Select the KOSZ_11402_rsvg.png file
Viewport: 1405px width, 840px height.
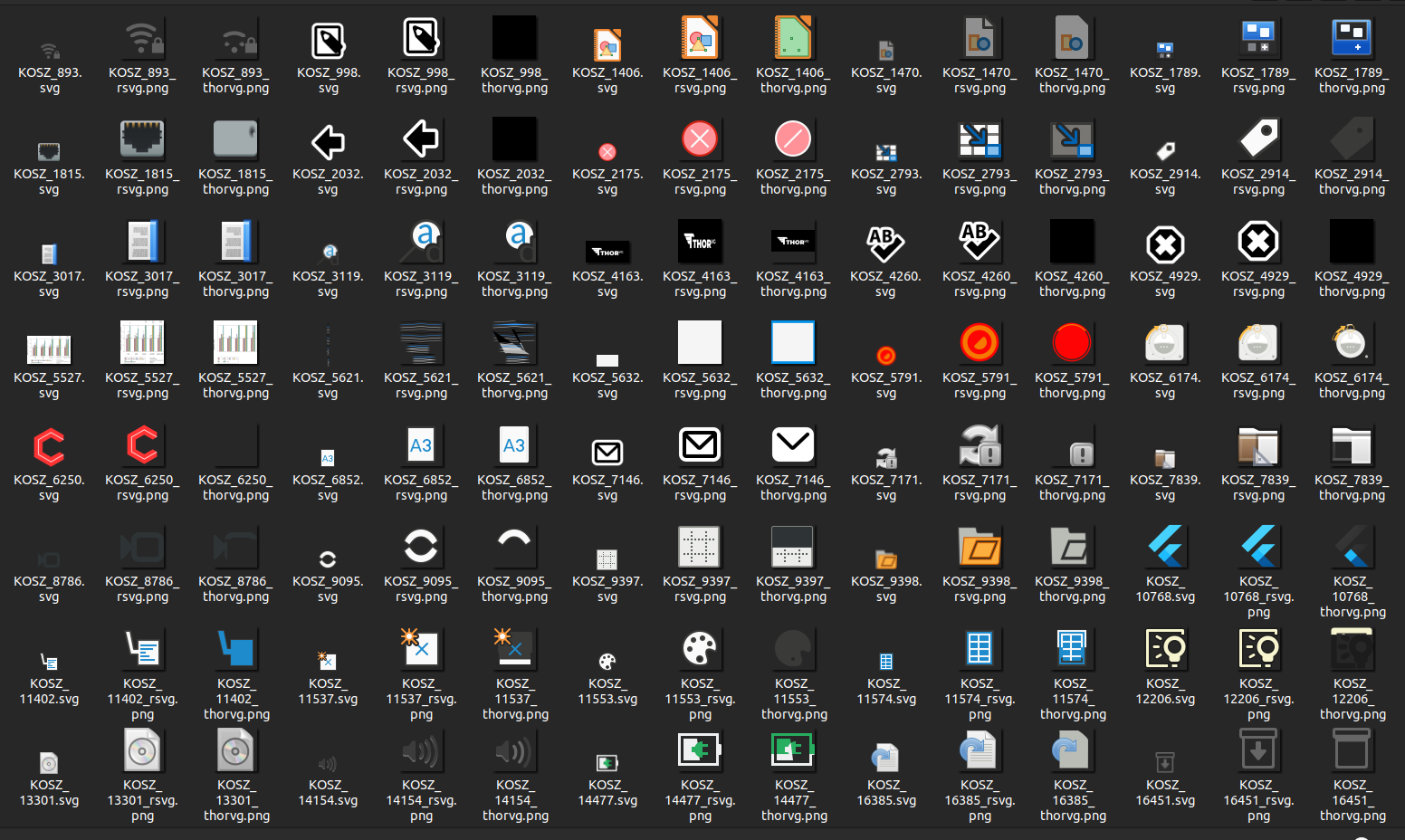pyautogui.click(x=142, y=649)
